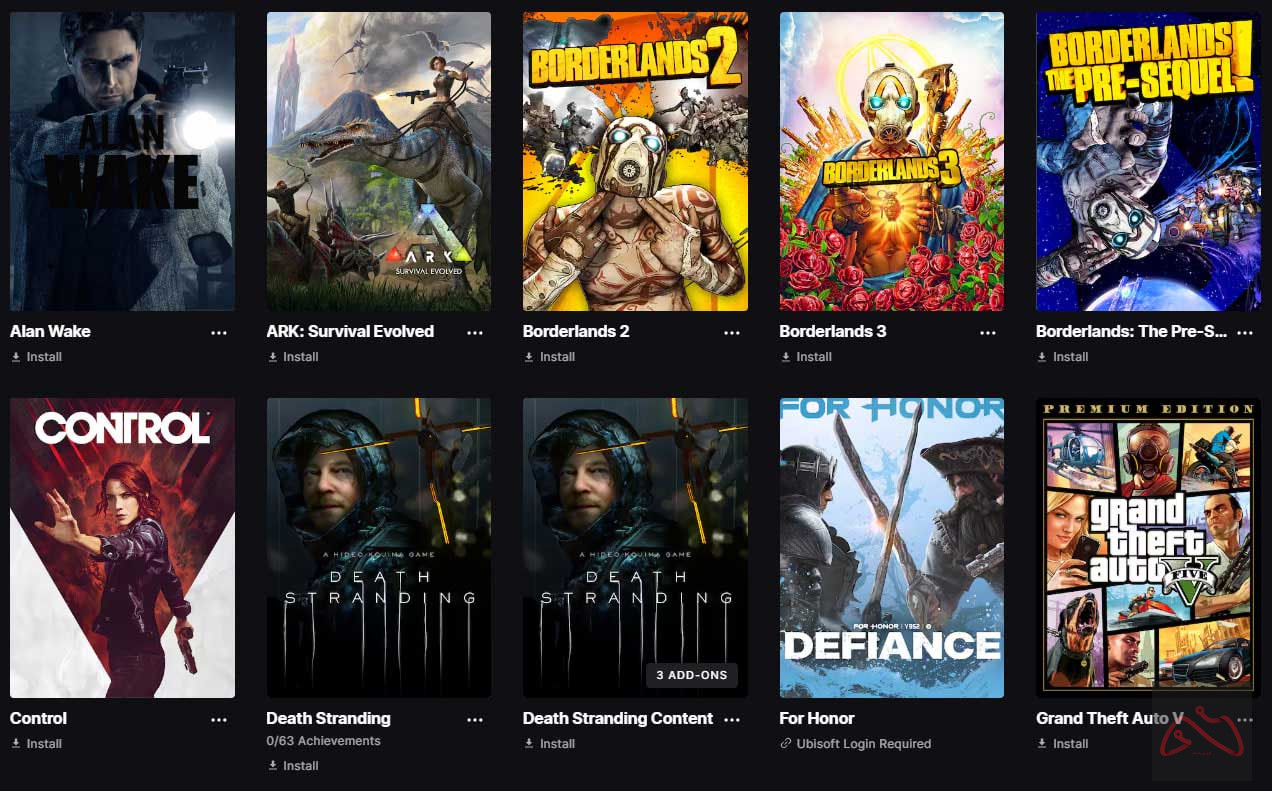Open the Borderlands: The Pre-Sequel more options menu

pos(1245,332)
